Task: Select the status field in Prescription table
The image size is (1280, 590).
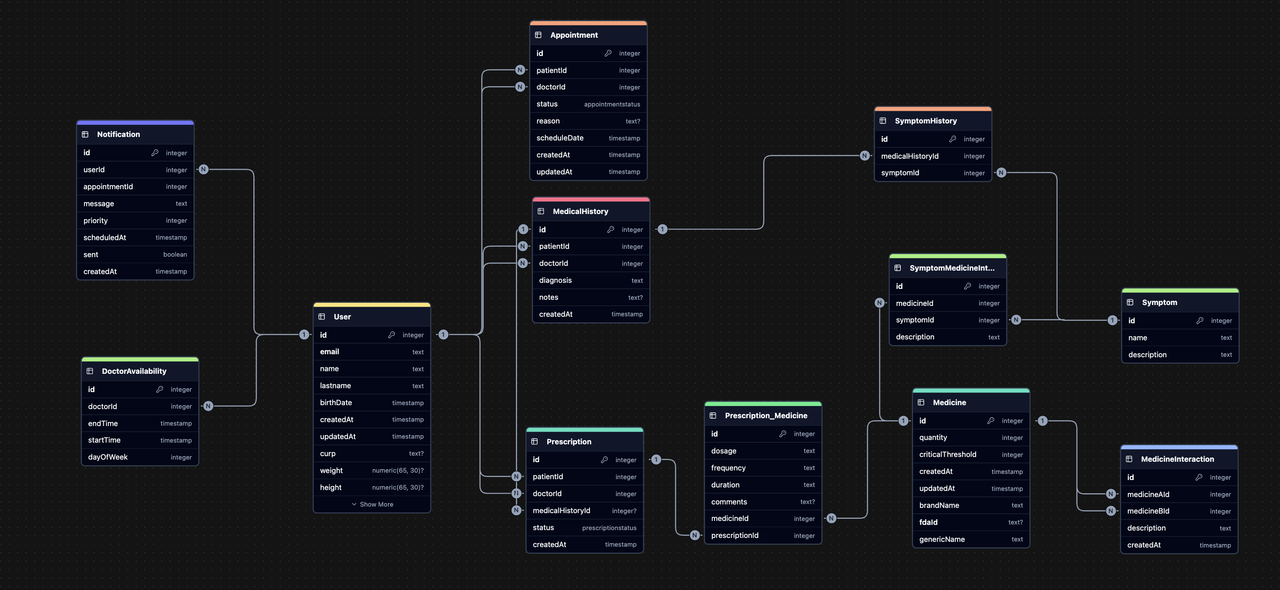Action: [x=585, y=527]
